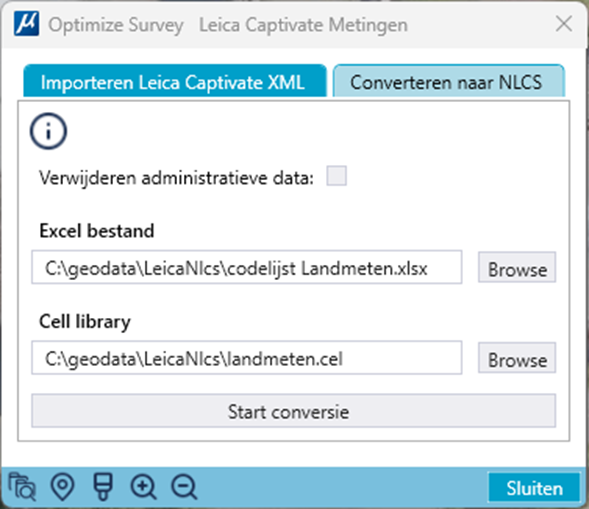Switch to Converteren naar NLCS tab
This screenshot has width=589, height=509.
449,81
